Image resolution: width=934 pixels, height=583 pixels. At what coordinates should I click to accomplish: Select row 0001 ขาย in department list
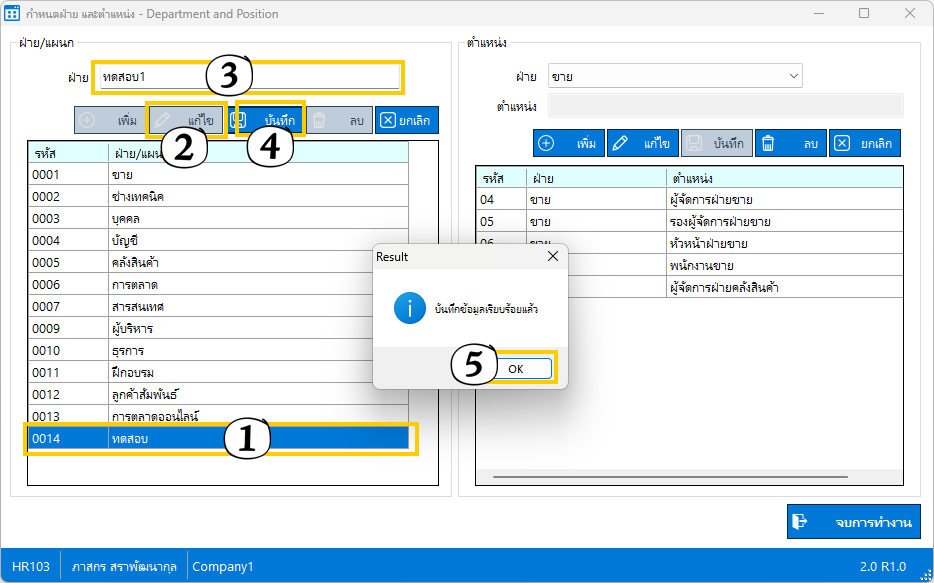click(x=218, y=175)
